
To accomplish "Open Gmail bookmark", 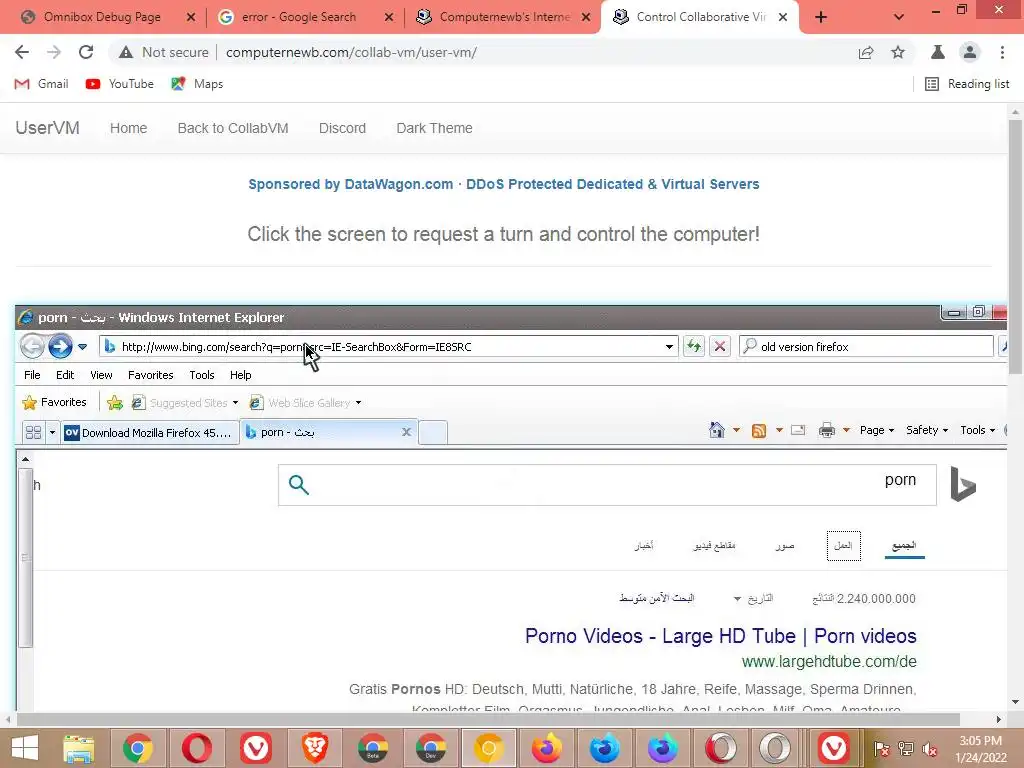I will pos(41,84).
